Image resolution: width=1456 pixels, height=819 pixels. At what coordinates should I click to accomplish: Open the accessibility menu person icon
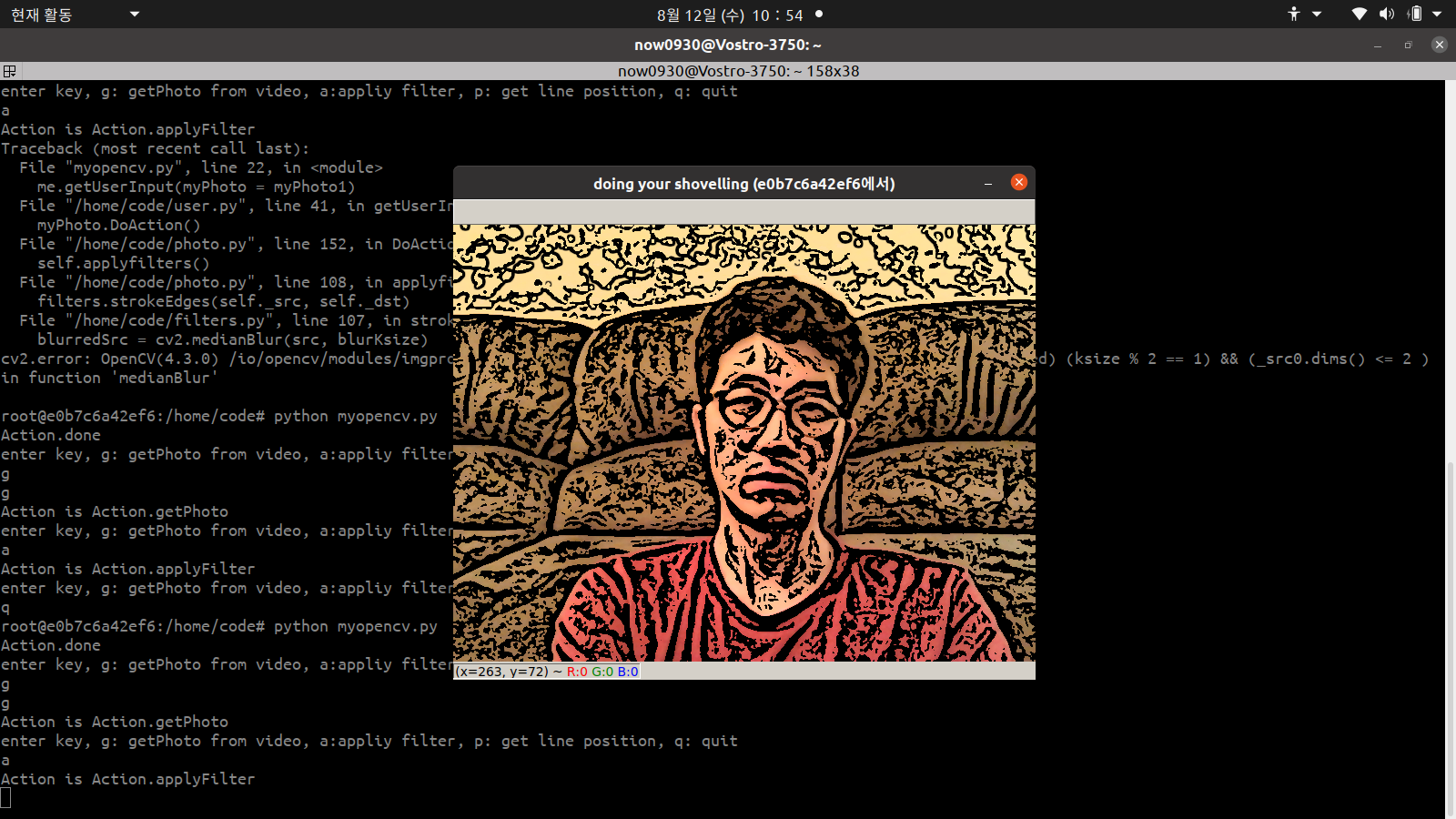click(x=1293, y=14)
